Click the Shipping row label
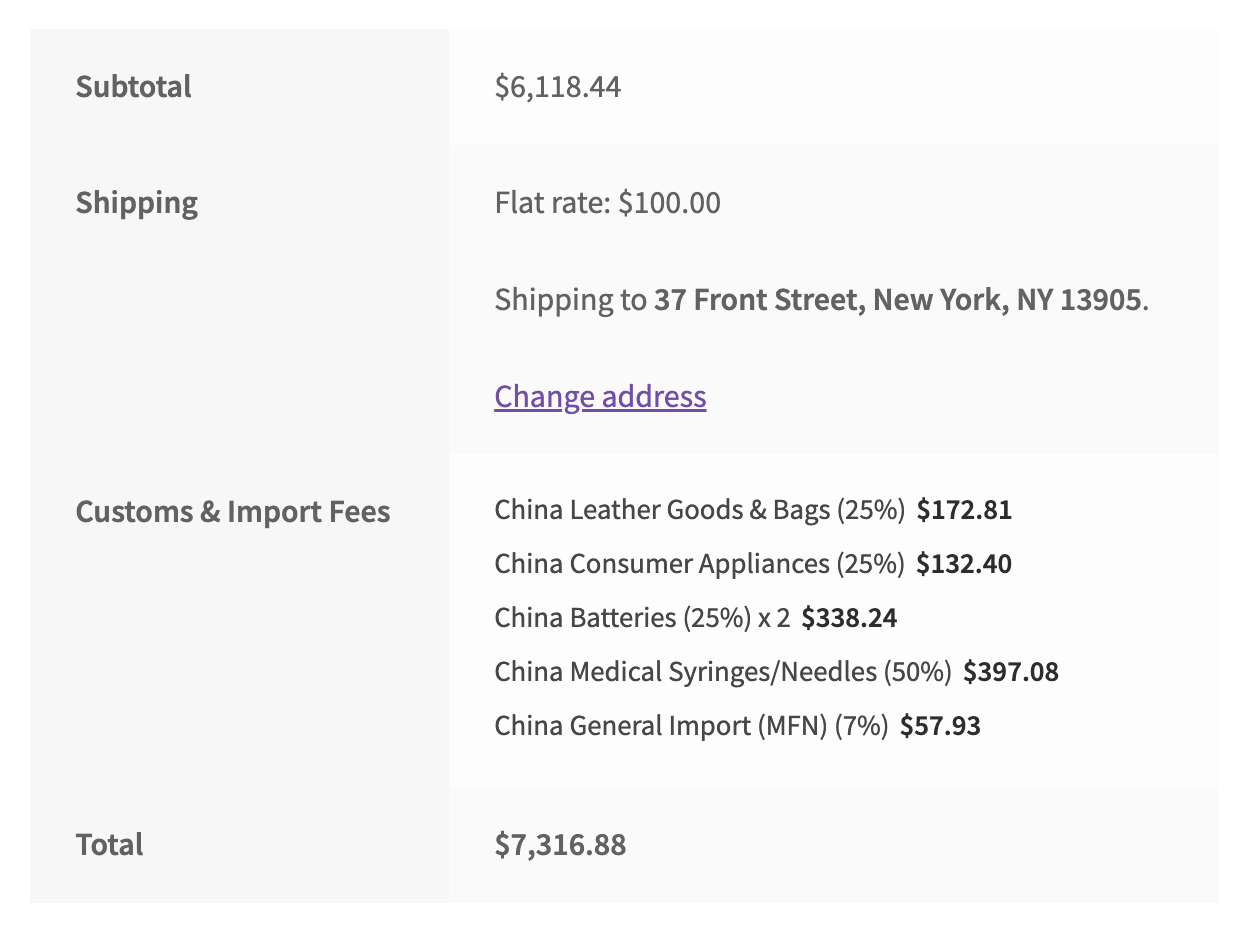Screen dimensions: 1258x926 tap(137, 203)
